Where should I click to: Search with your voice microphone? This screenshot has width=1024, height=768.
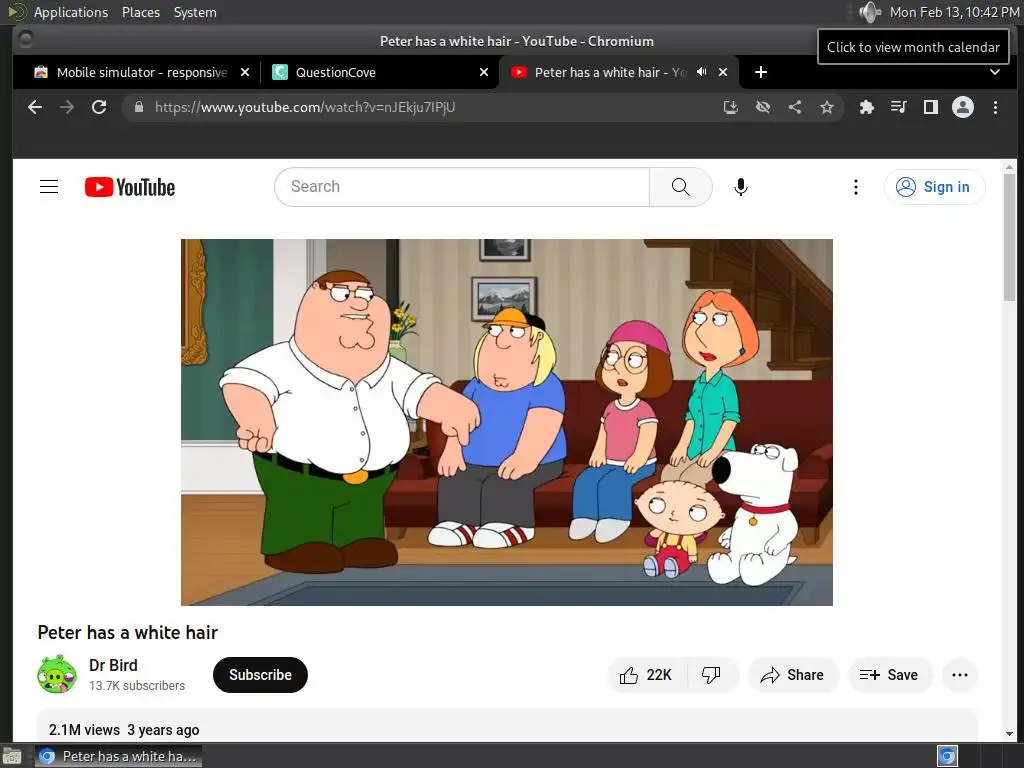[x=741, y=187]
